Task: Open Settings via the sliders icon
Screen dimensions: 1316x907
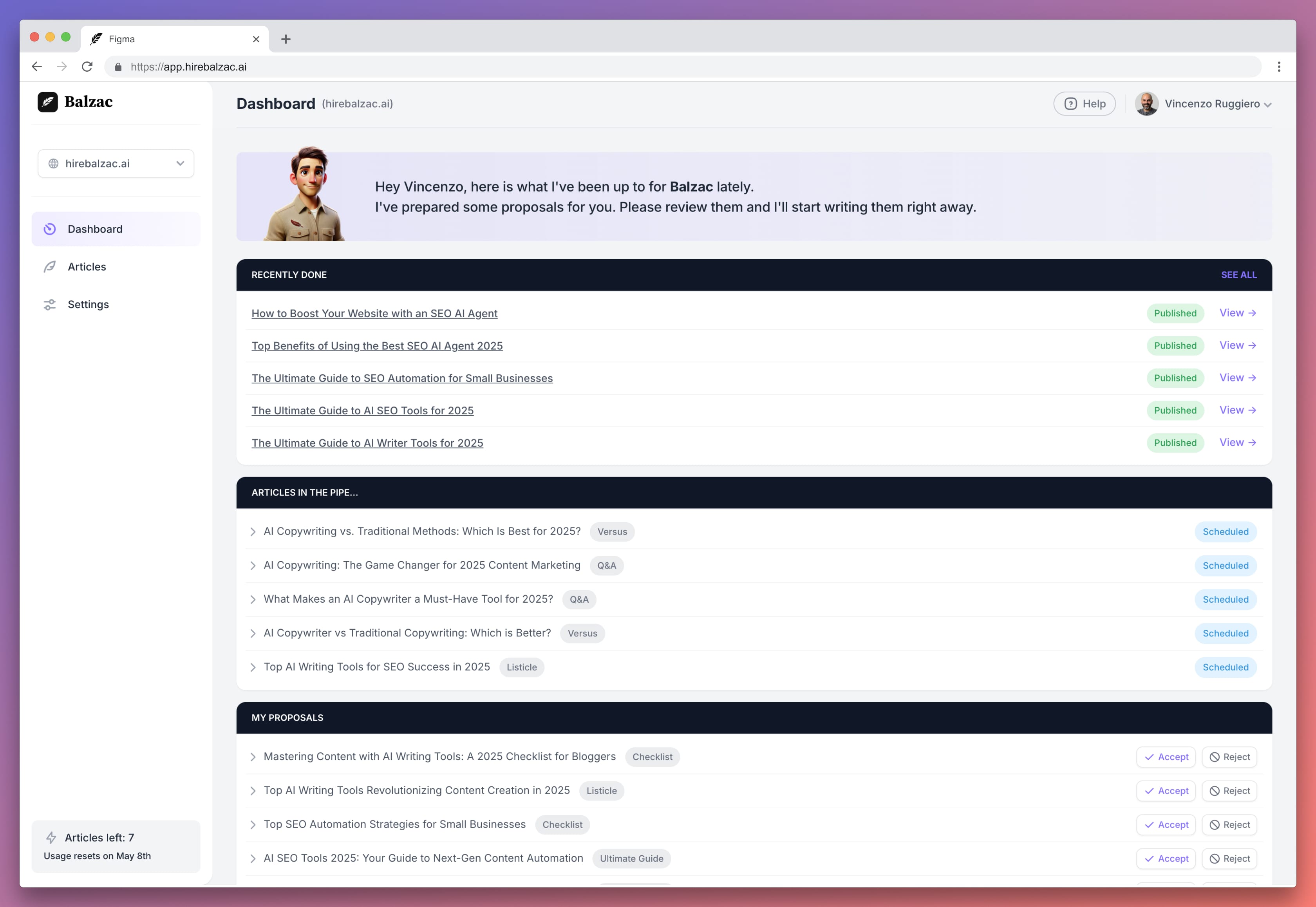Action: pos(49,304)
